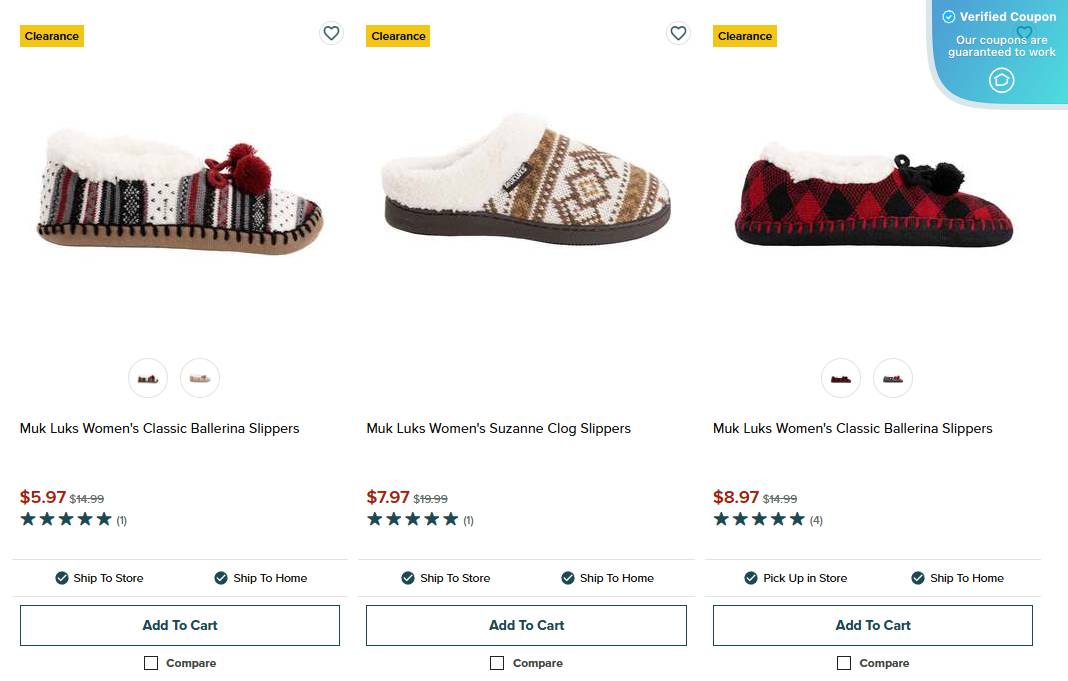Open star ratings for the $8.97 Ballerina Slippers
This screenshot has width=1068, height=681.
click(x=759, y=519)
